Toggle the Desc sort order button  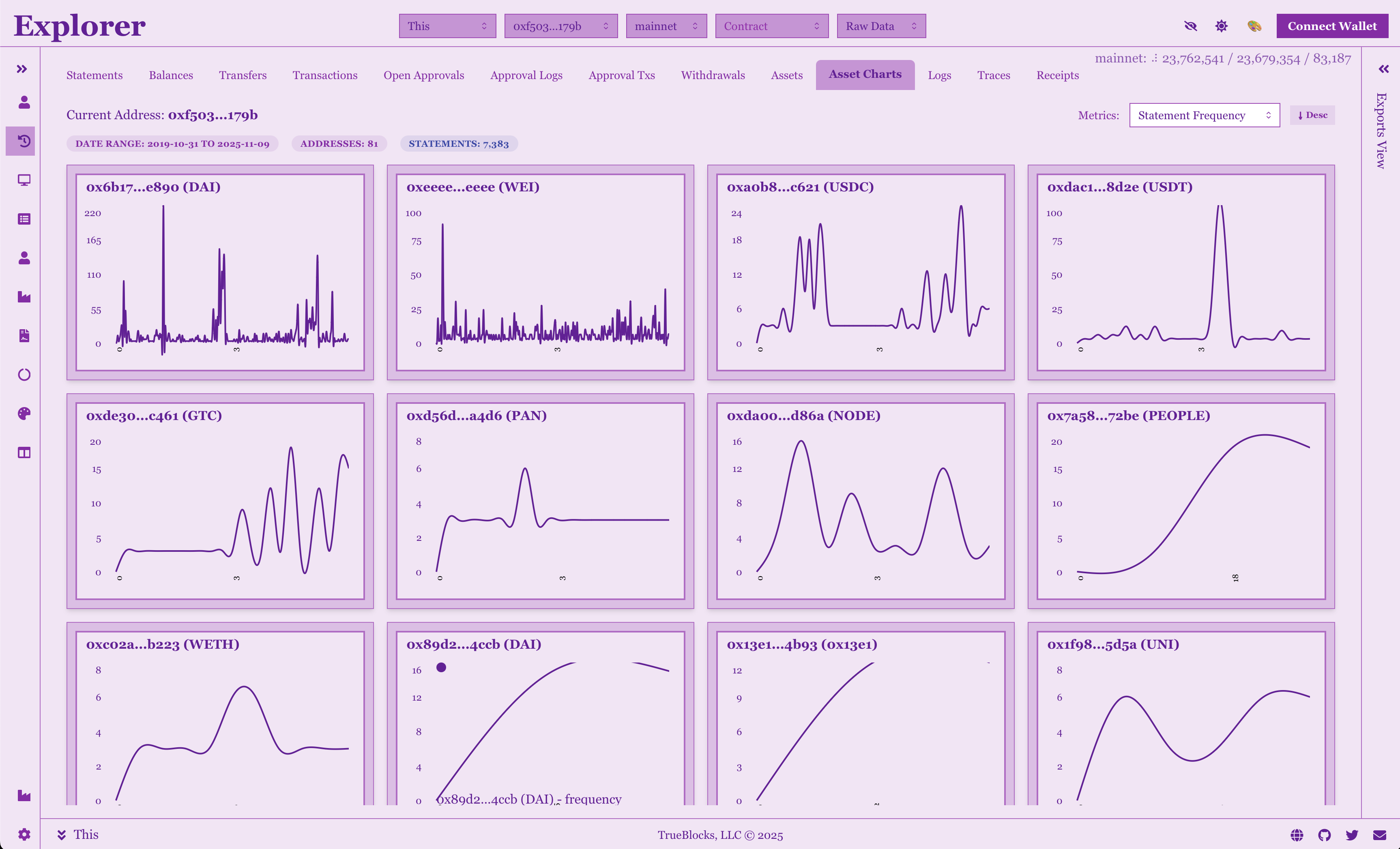pyautogui.click(x=1312, y=115)
